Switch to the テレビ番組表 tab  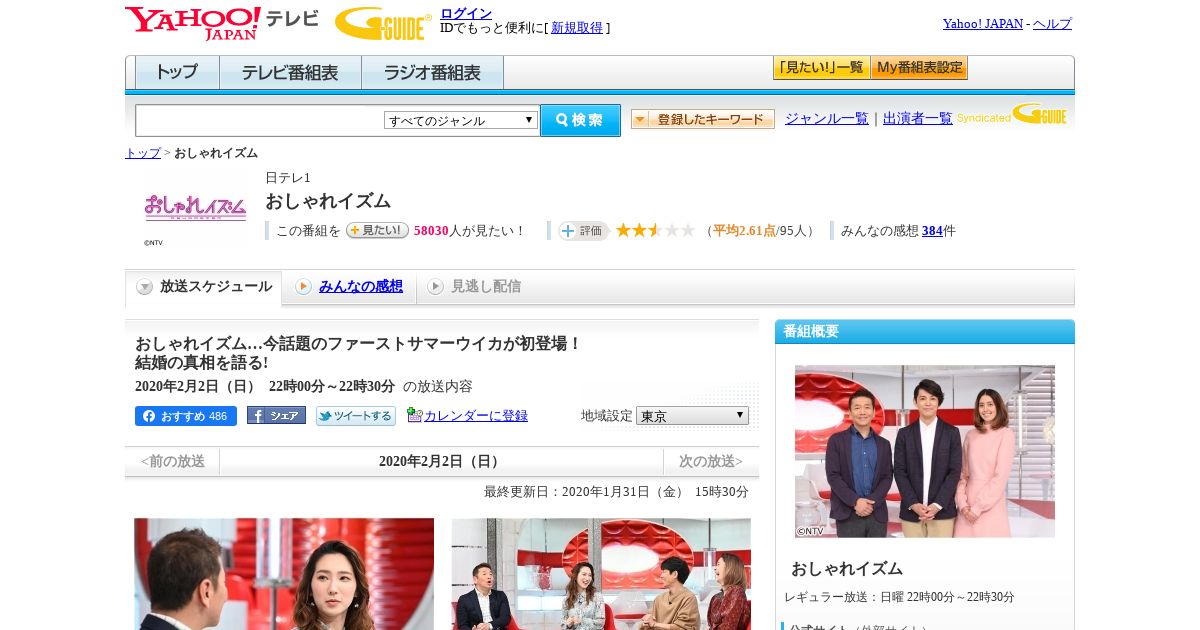point(290,72)
